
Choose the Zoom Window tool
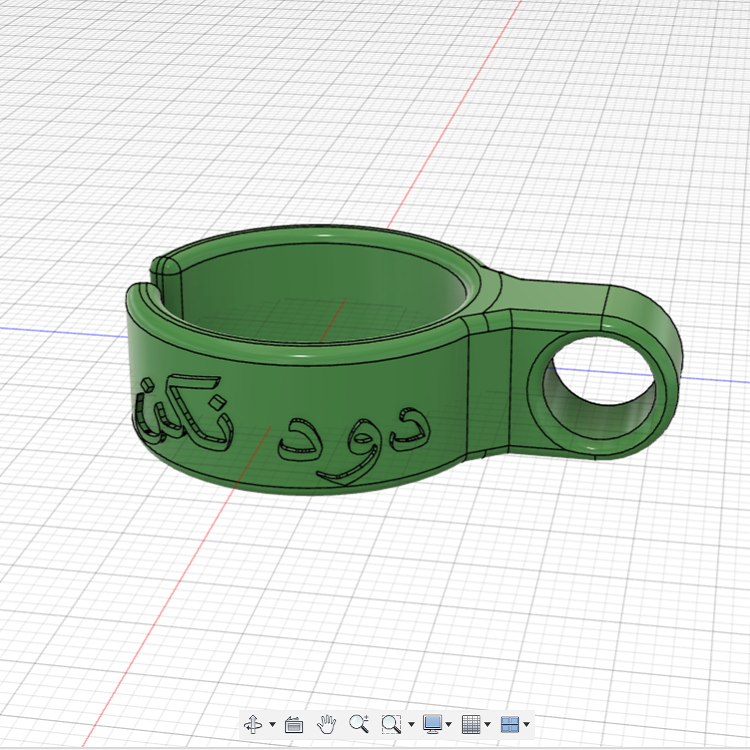pyautogui.click(x=391, y=724)
